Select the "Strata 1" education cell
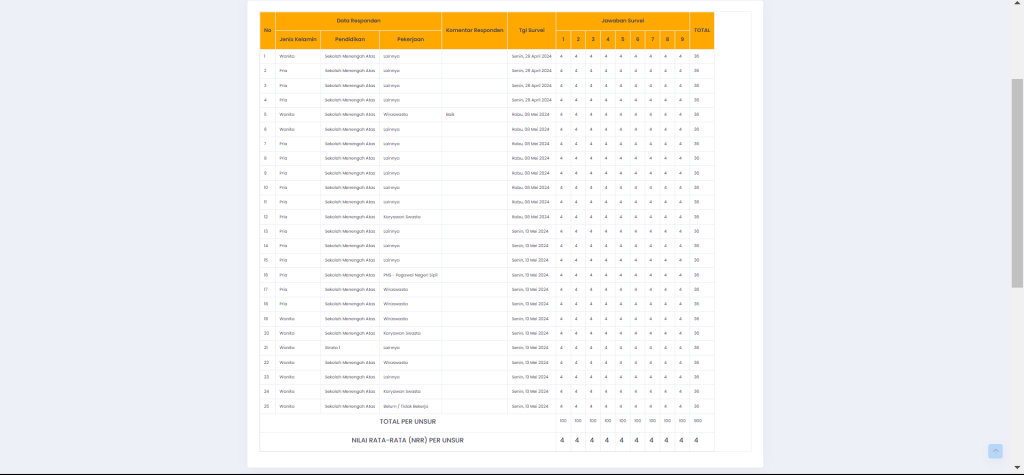 [333, 348]
